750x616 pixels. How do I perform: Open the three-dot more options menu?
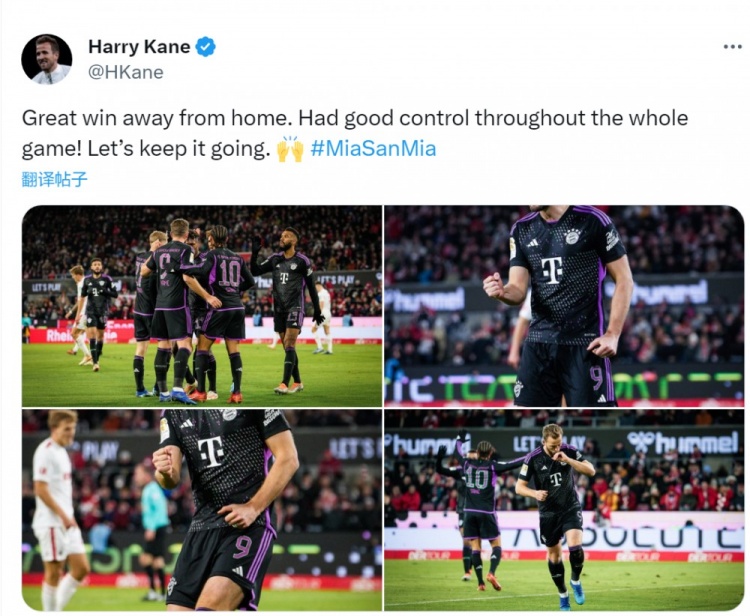click(732, 47)
